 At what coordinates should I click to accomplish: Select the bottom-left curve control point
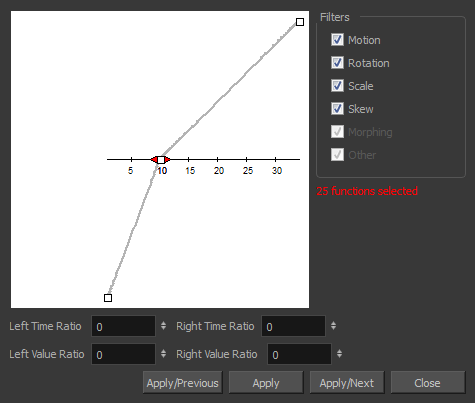(108, 298)
